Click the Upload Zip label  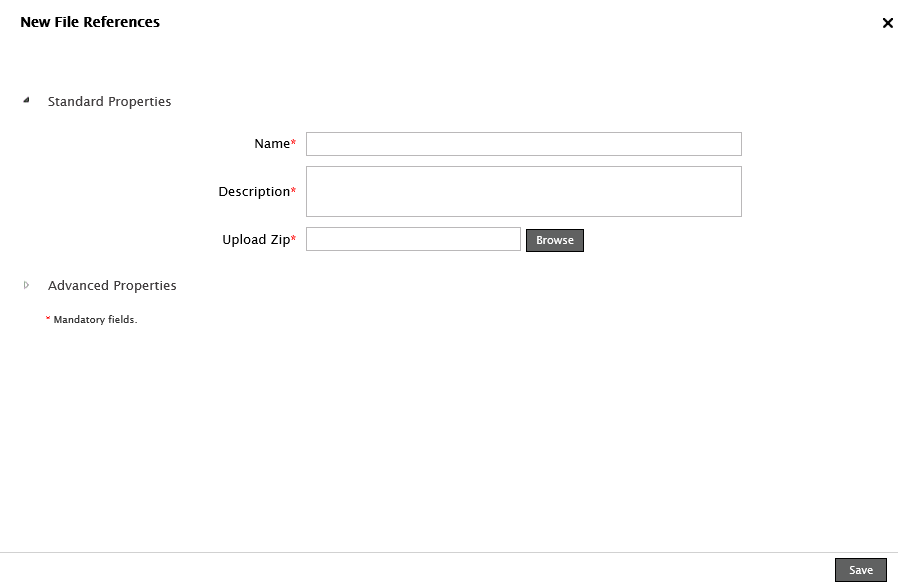pyautogui.click(x=255, y=240)
